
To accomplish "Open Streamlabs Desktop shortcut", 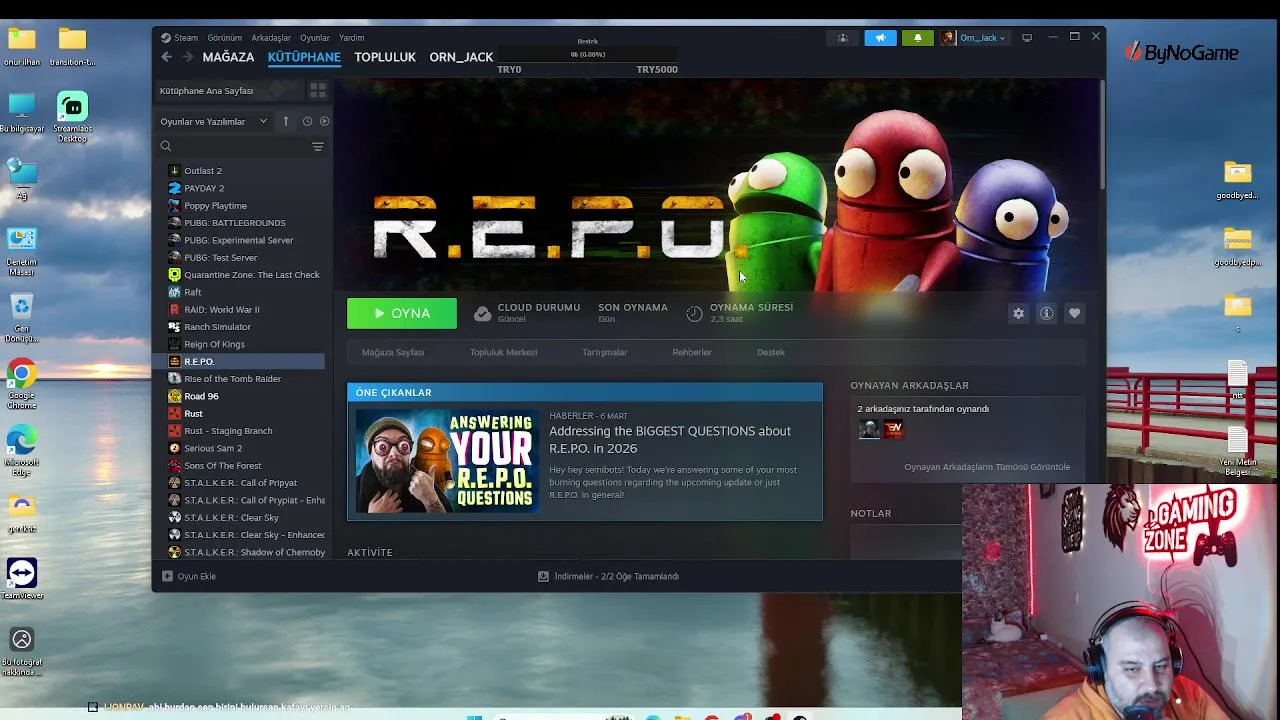I will point(72,117).
